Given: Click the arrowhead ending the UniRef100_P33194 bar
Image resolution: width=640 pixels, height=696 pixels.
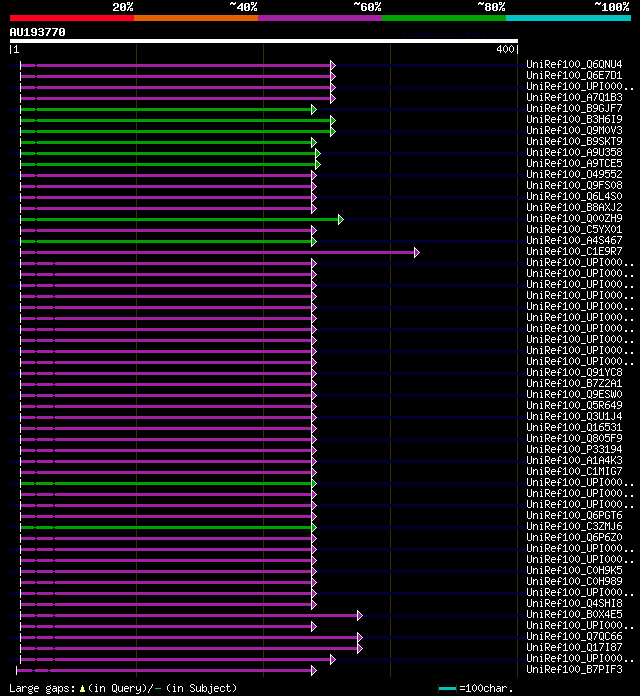Looking at the screenshot, I should tap(314, 451).
